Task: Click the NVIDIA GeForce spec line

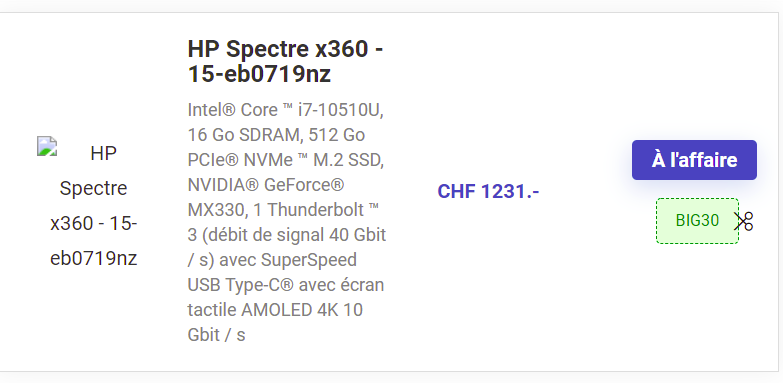Action: (x=266, y=185)
